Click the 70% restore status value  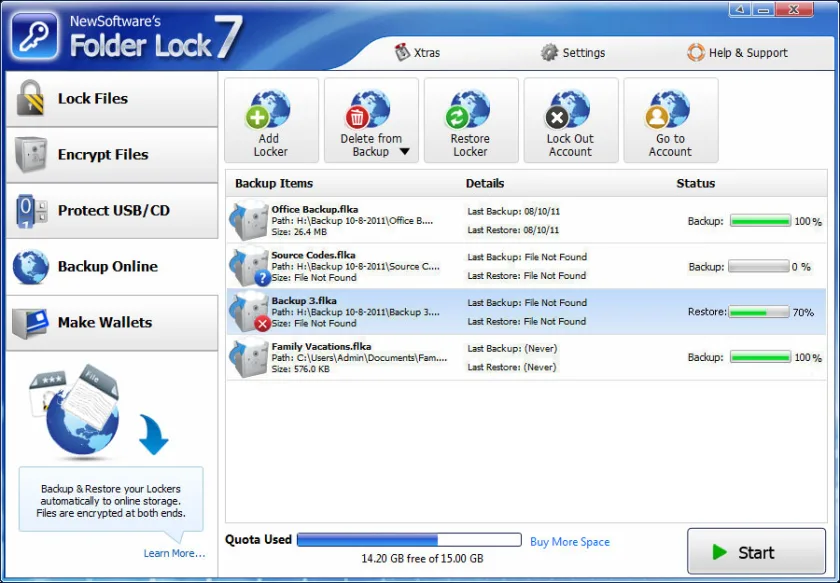[802, 312]
